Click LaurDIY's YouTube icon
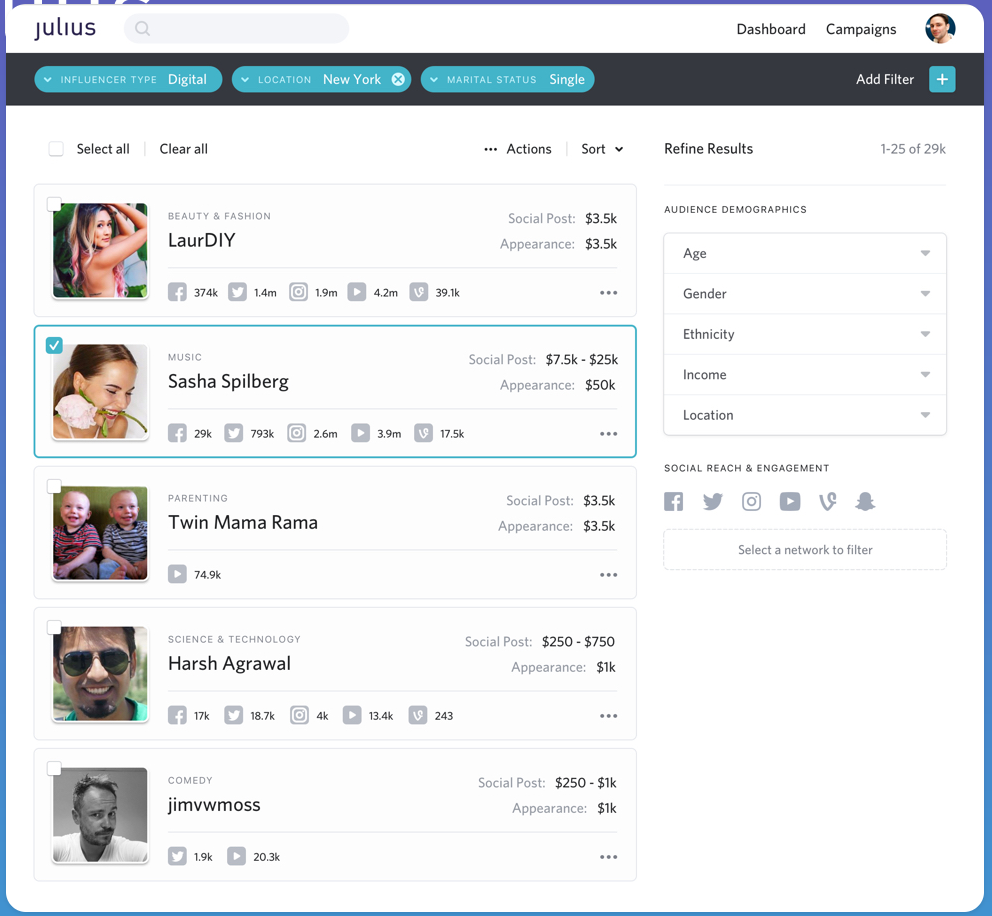 coord(357,292)
